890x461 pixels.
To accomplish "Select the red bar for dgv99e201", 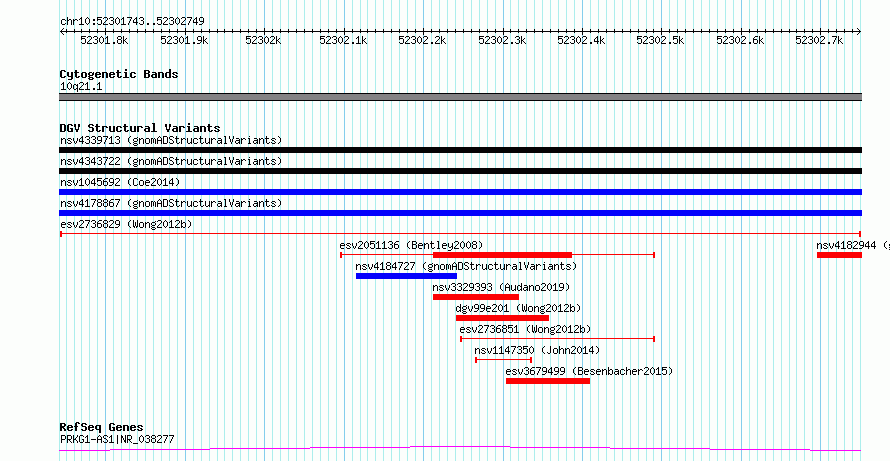I will pos(502,318).
